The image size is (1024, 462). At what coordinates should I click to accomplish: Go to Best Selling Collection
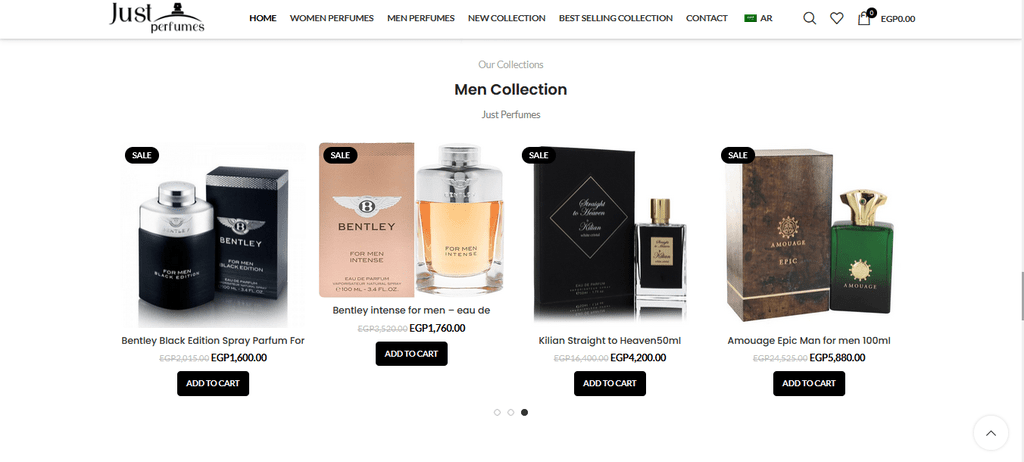(615, 18)
